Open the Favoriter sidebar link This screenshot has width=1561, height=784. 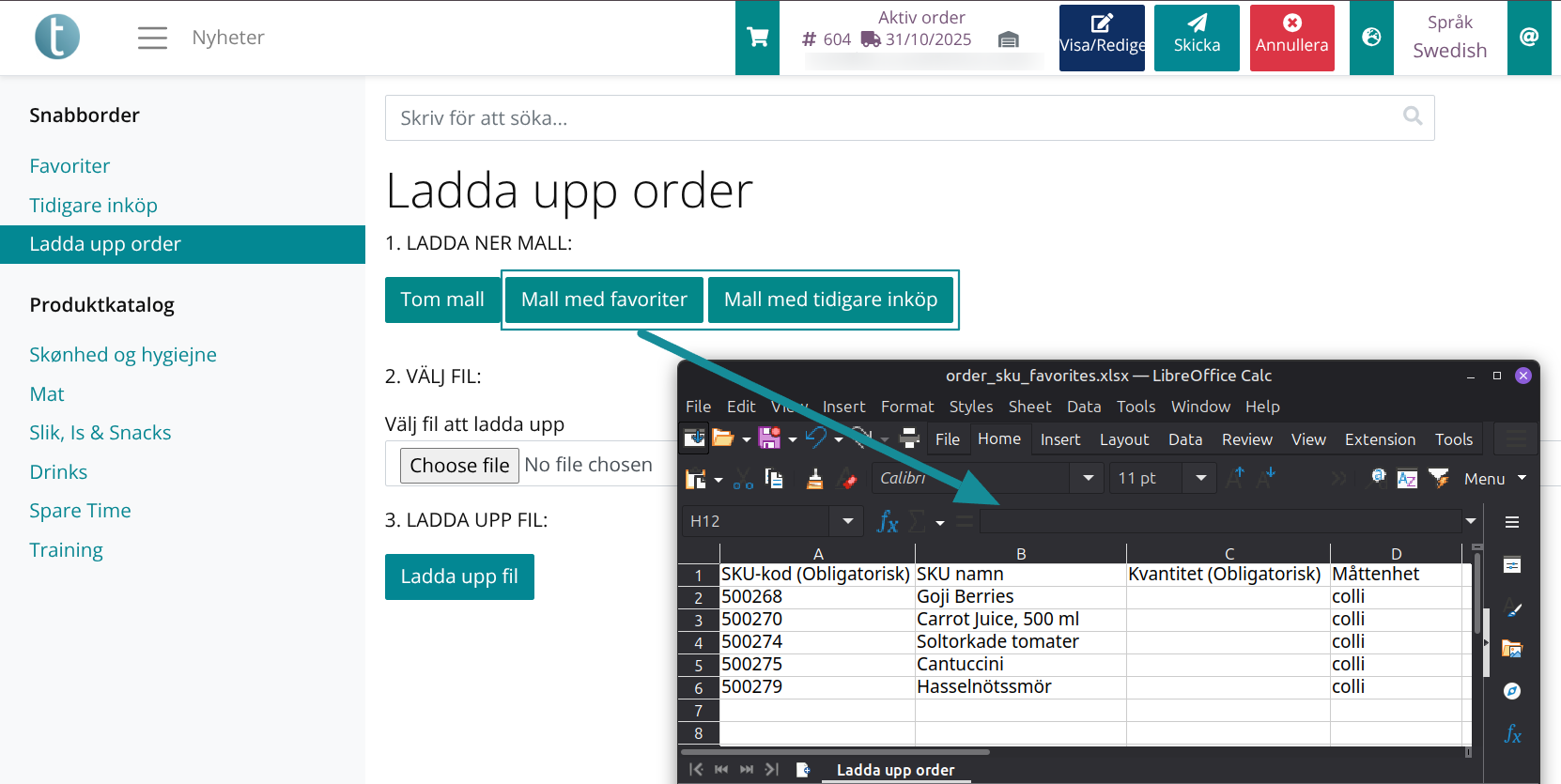point(70,166)
